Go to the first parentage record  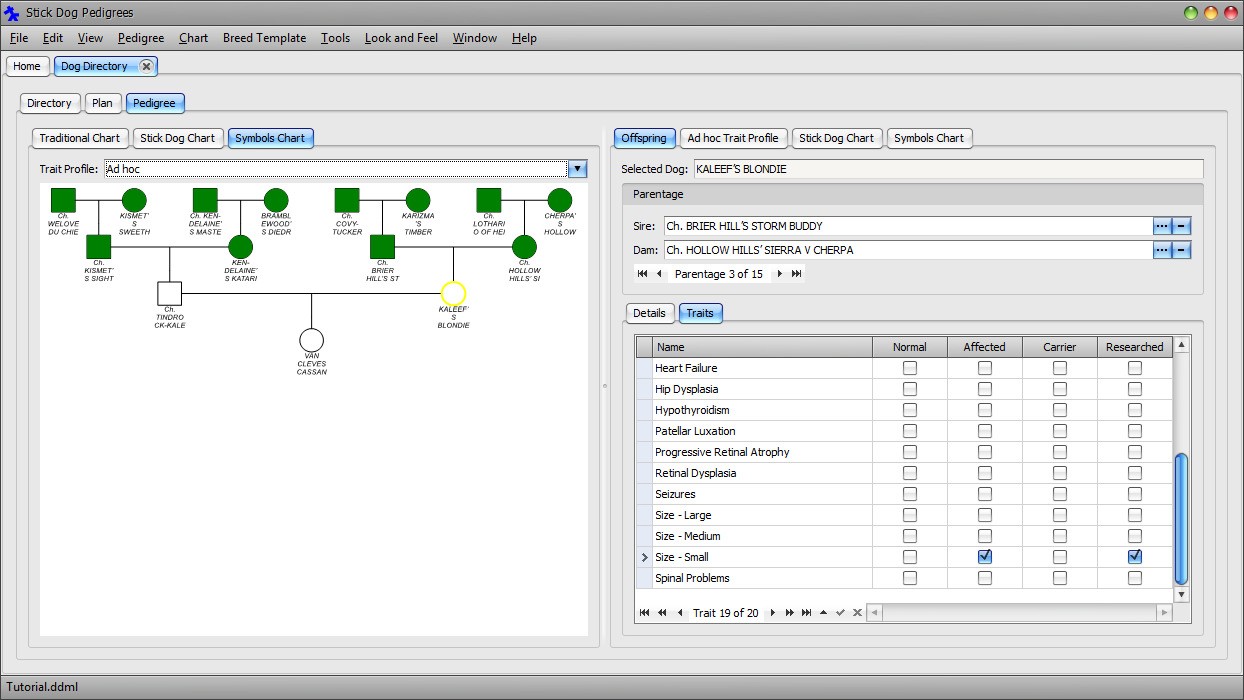[x=642, y=274]
